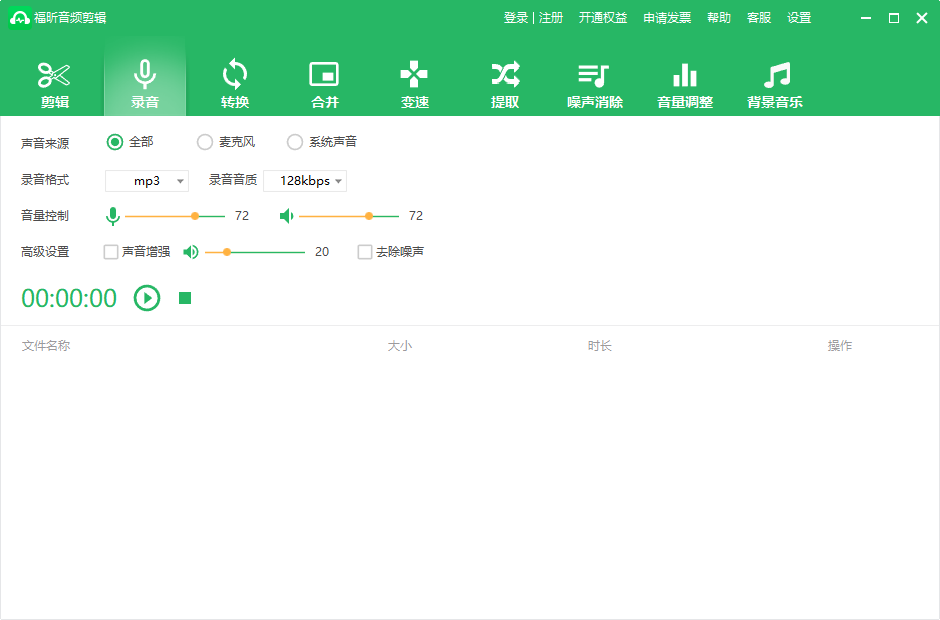This screenshot has height=620, width=940.
Task: Open the 背景音乐 background music tool
Action: (774, 82)
